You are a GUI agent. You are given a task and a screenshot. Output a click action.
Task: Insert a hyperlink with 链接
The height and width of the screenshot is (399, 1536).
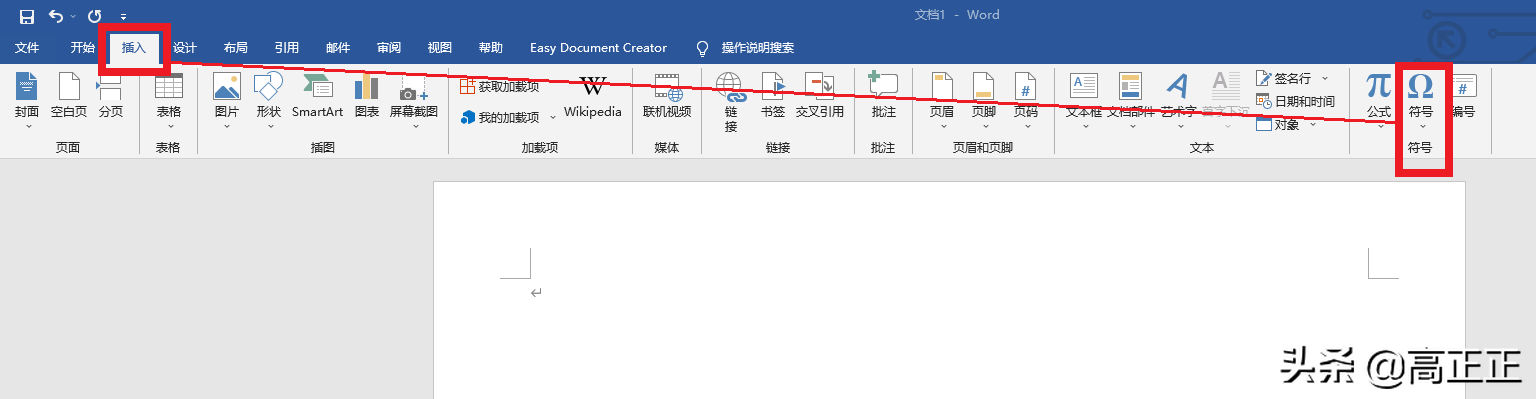[731, 103]
